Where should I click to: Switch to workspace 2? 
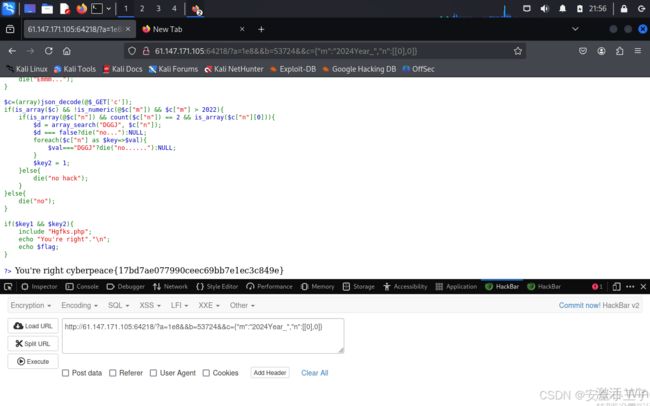coord(142,9)
